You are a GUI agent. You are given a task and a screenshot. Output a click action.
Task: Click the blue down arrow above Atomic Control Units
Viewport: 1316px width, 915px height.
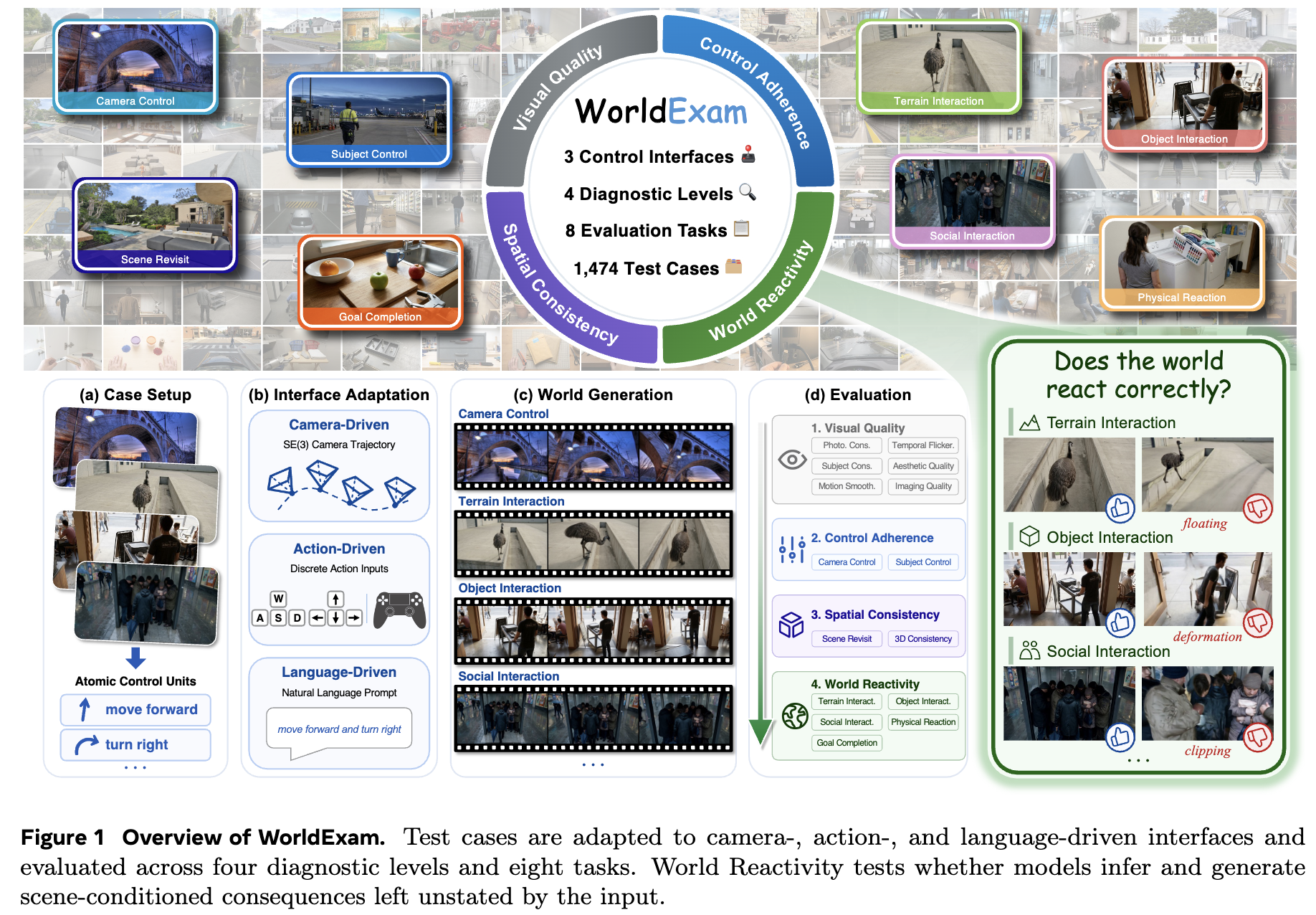135,657
